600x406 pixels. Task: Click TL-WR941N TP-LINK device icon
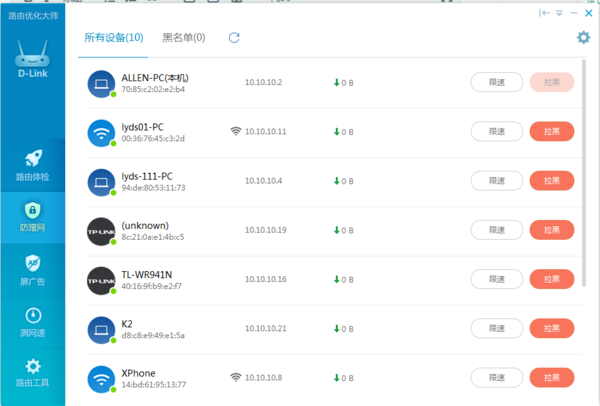101,281
